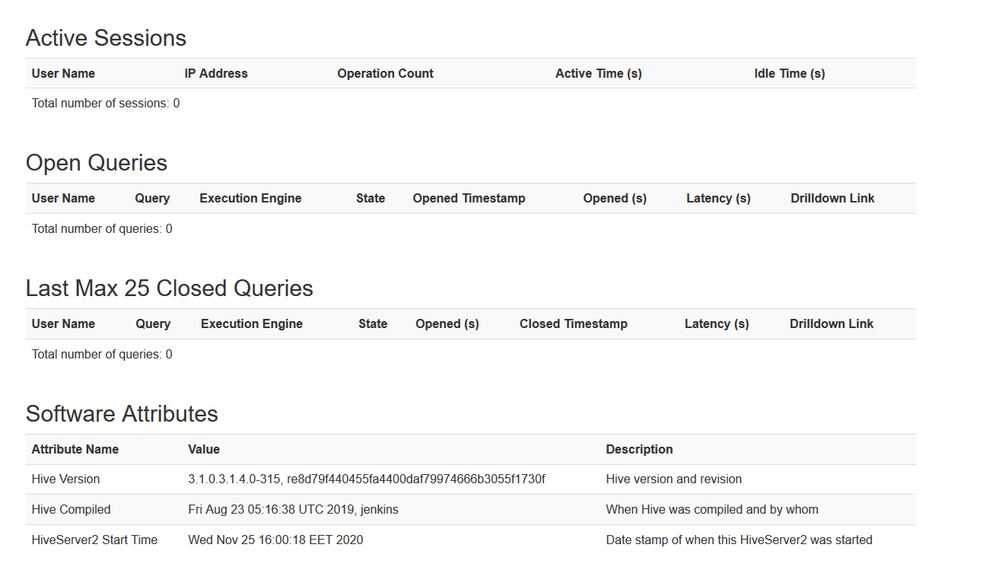Click 'Total number of sessions: 0' text
This screenshot has height=564, width=999.
106,103
